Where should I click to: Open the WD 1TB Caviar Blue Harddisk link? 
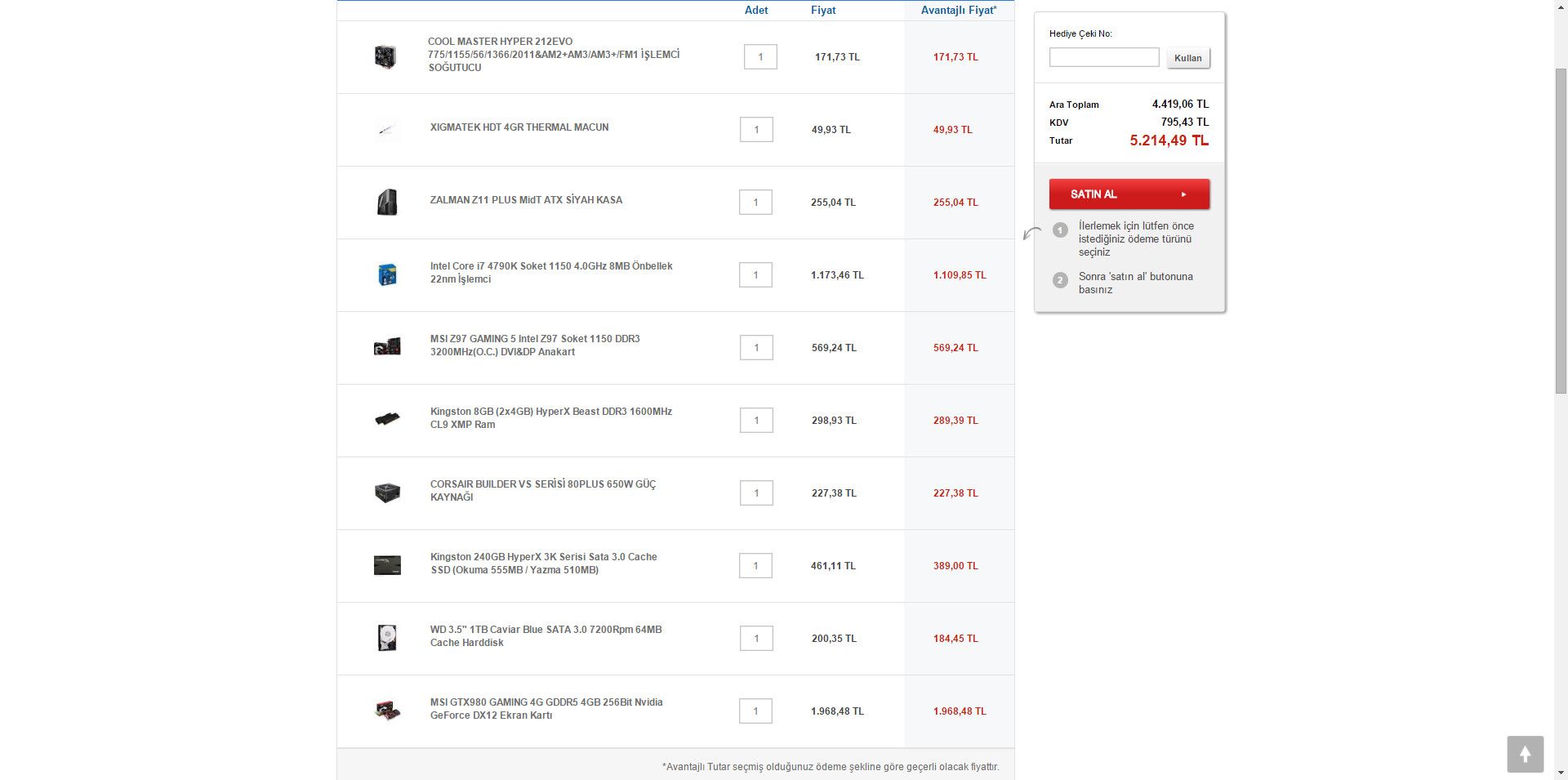[546, 636]
